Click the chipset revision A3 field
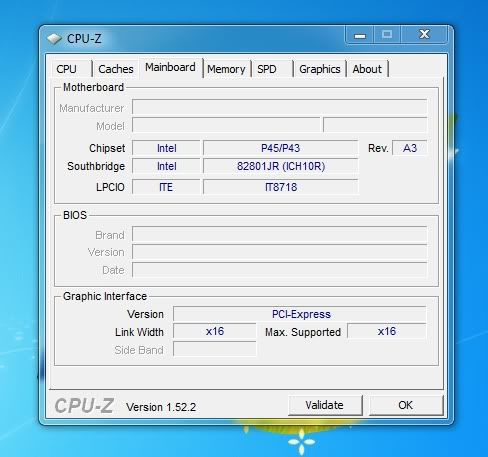The image size is (488, 457). [410, 148]
